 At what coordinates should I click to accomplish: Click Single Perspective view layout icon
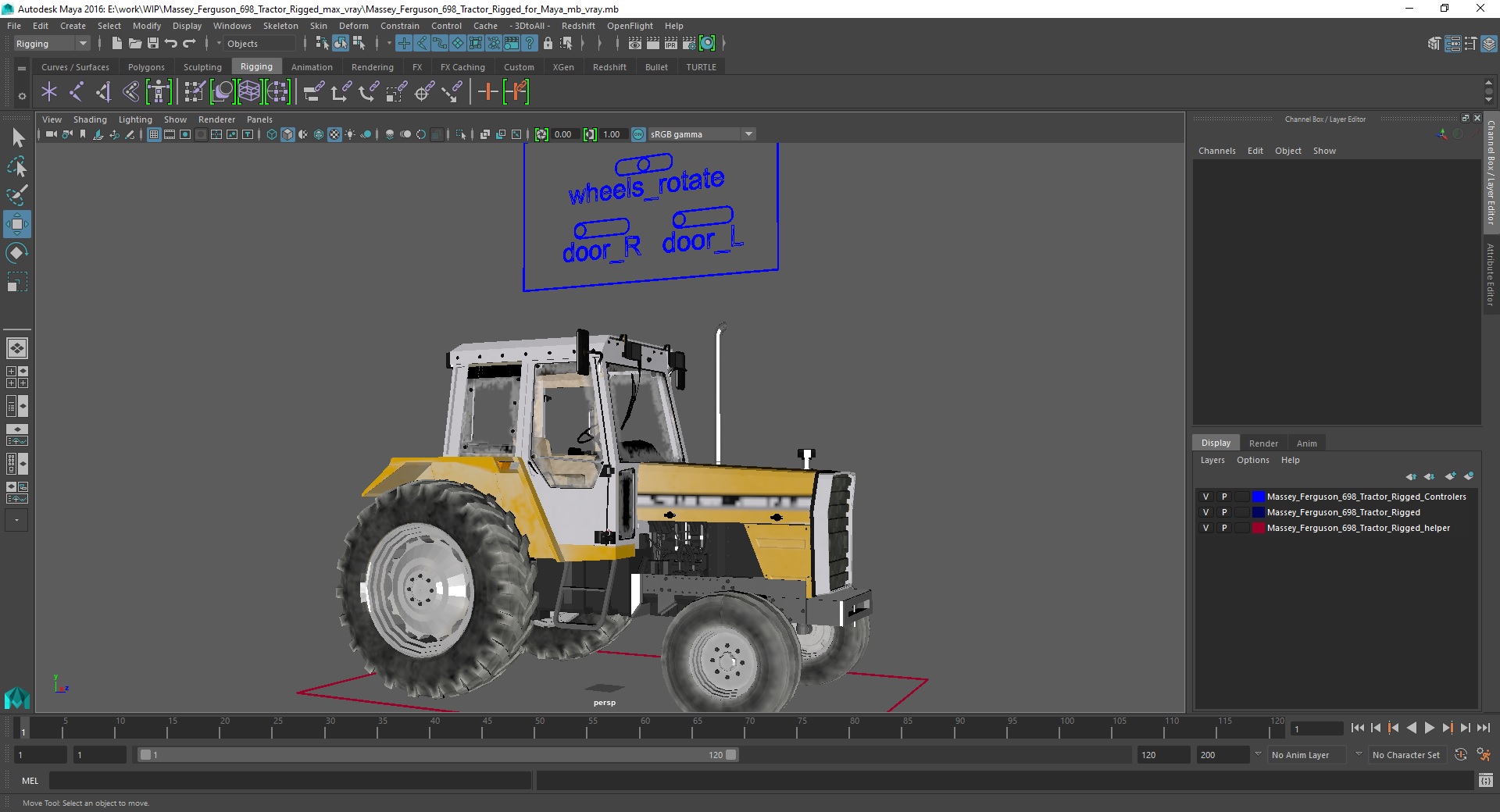17,348
